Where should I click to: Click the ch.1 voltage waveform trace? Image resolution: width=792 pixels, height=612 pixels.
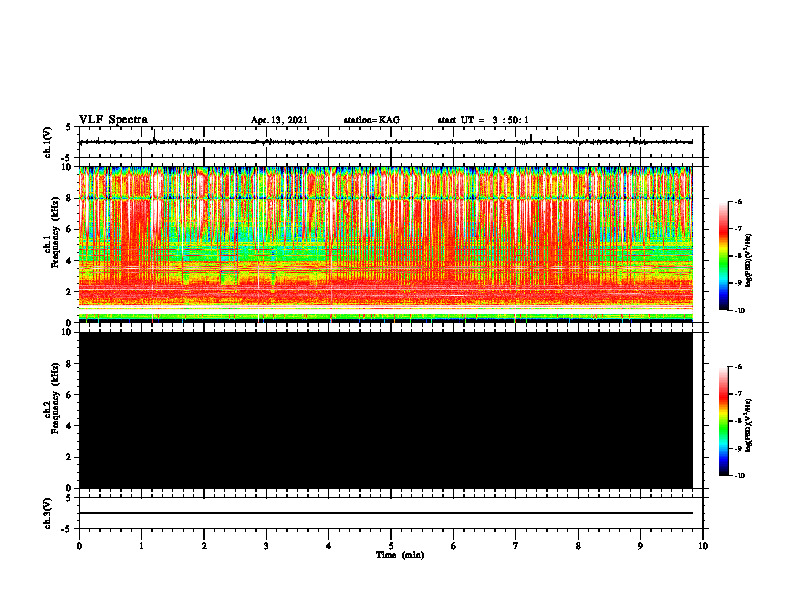[x=386, y=142]
